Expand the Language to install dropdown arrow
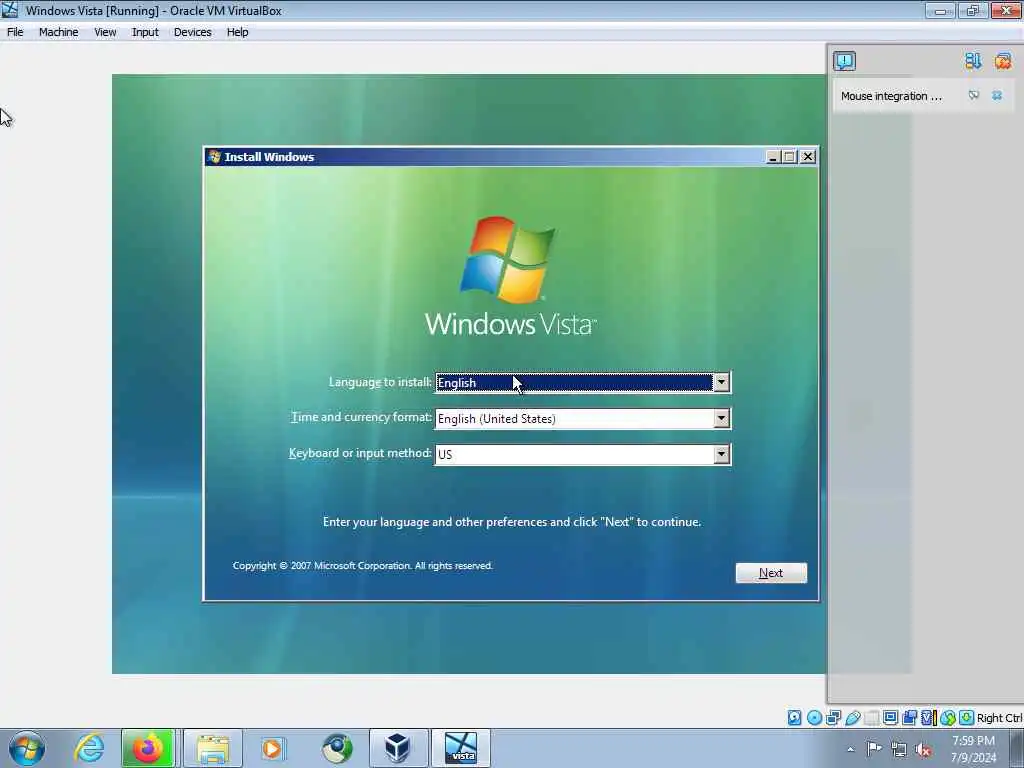Viewport: 1024px width, 768px height. coord(721,383)
